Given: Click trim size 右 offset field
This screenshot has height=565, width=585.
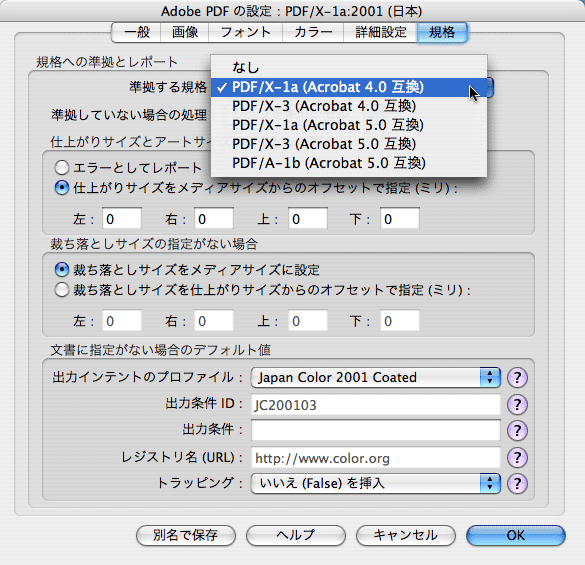Looking at the screenshot, I should (x=214, y=219).
